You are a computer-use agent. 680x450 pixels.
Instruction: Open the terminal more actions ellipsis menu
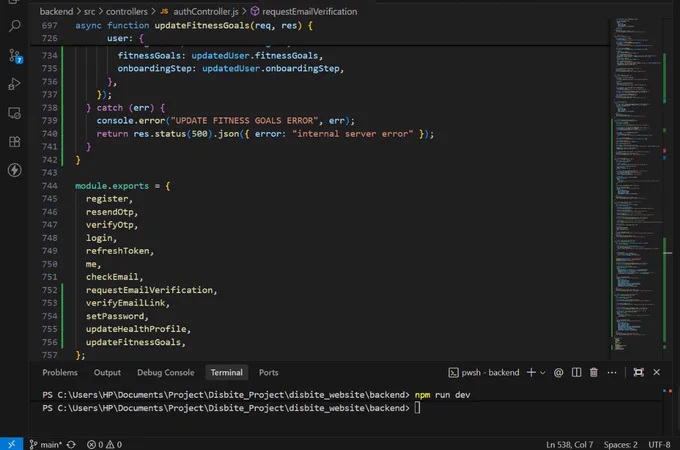tap(612, 372)
